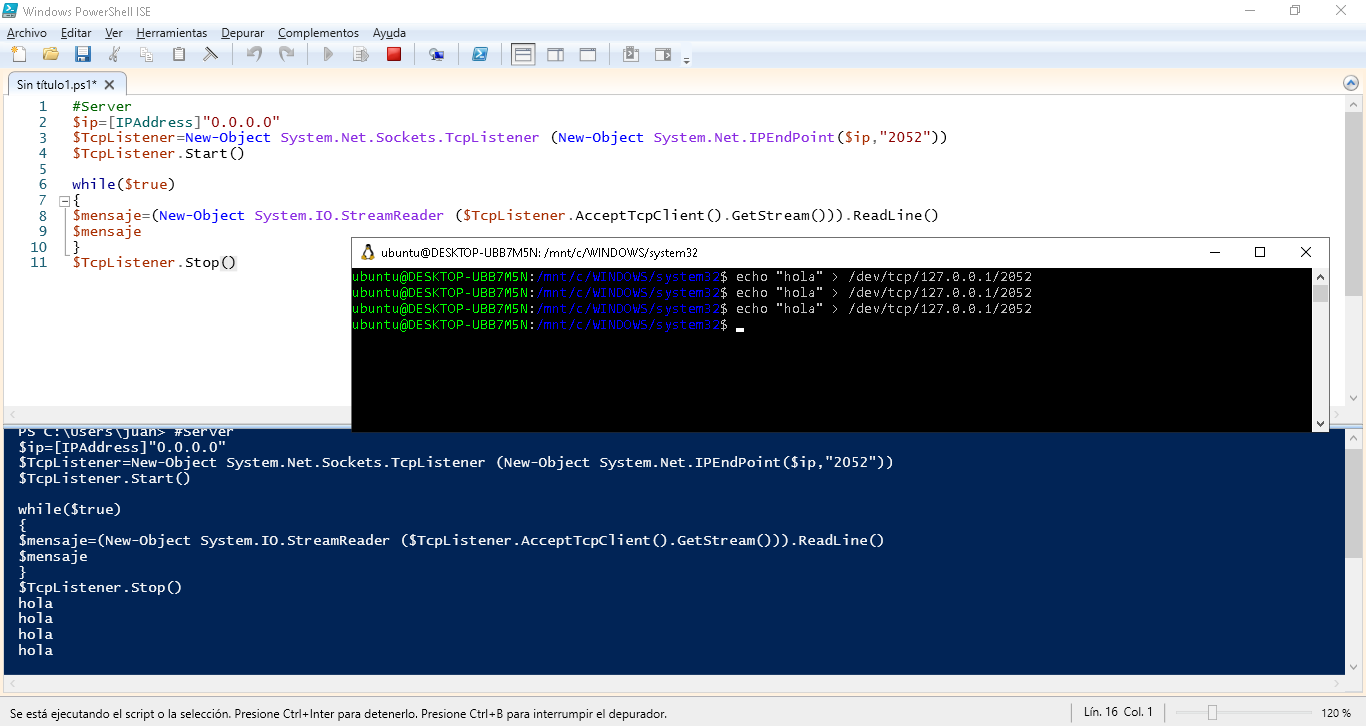Maximize the Ubuntu terminal window
Viewport: 1366px width, 726px height.
tap(1260, 252)
